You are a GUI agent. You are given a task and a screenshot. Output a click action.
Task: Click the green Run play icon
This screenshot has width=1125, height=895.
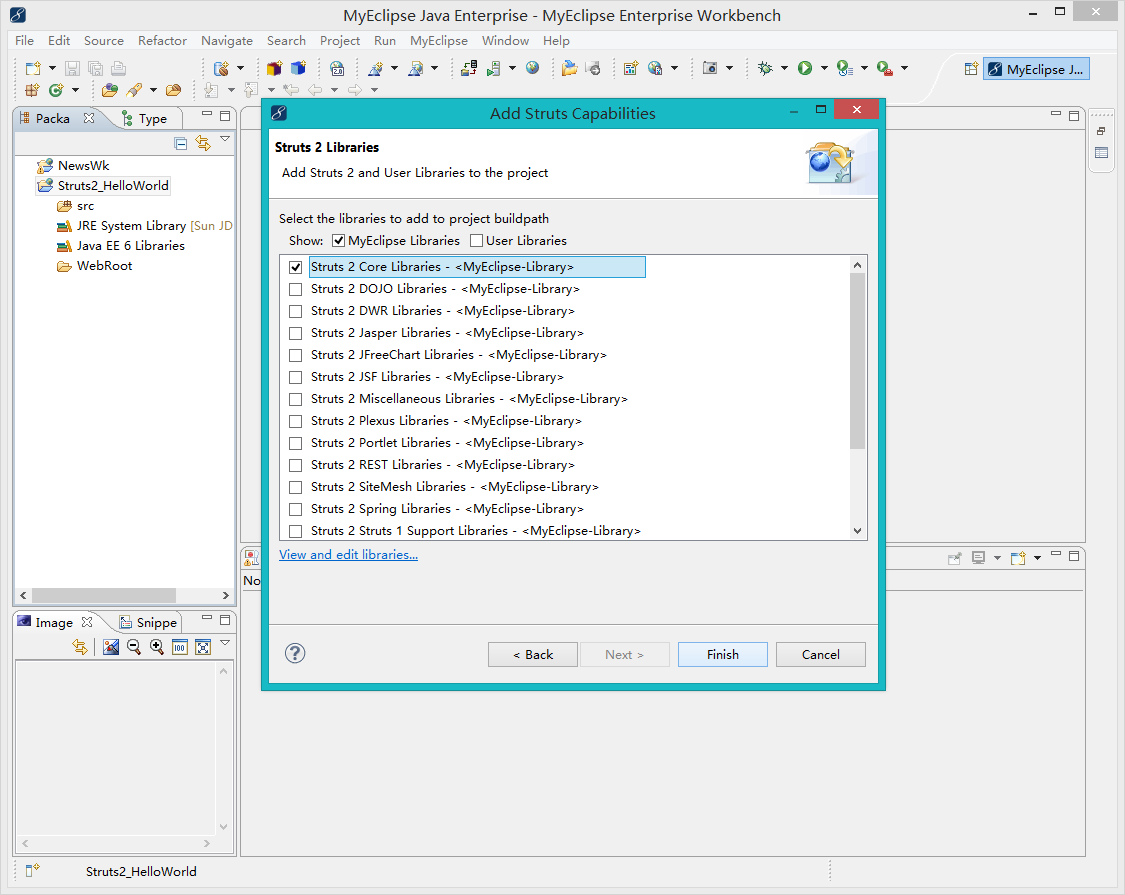805,68
